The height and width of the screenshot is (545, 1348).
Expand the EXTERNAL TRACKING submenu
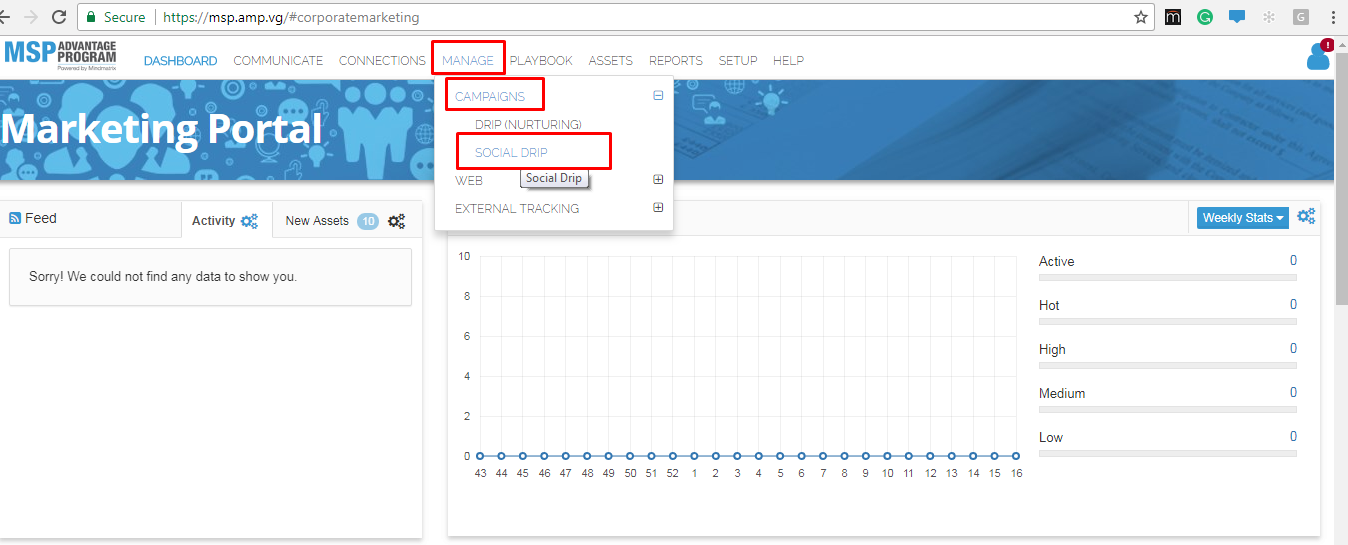coord(658,208)
